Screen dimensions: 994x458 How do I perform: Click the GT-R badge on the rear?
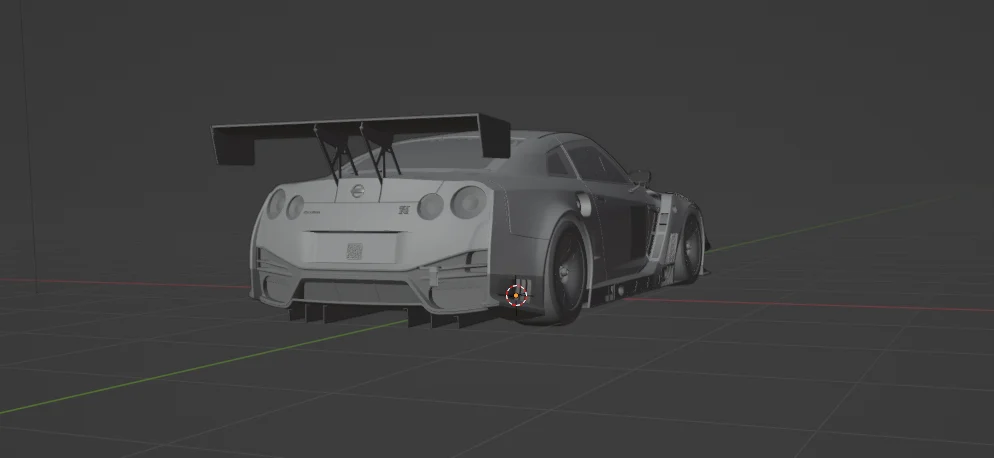point(404,210)
